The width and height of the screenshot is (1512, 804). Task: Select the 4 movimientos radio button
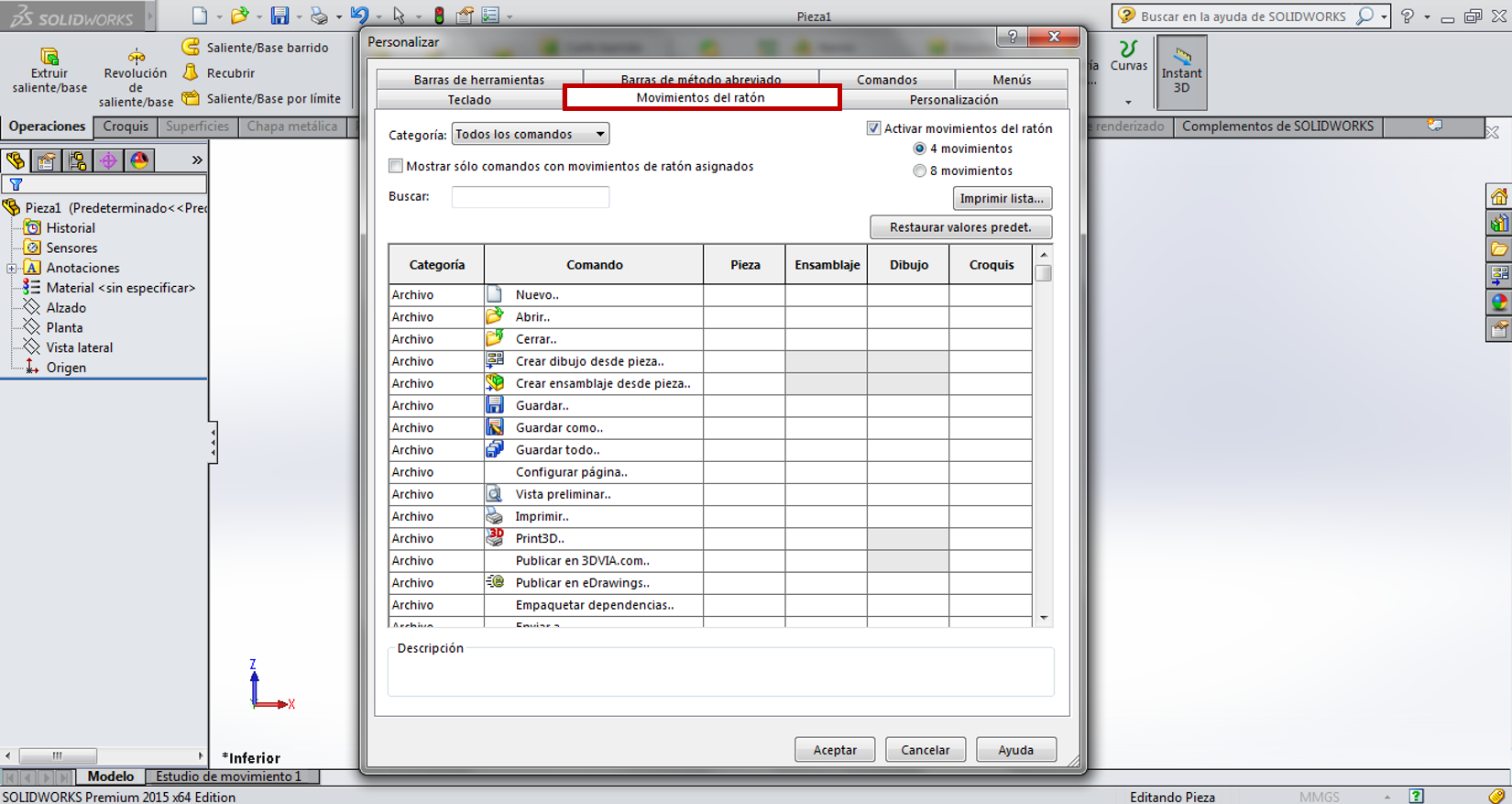[919, 149]
